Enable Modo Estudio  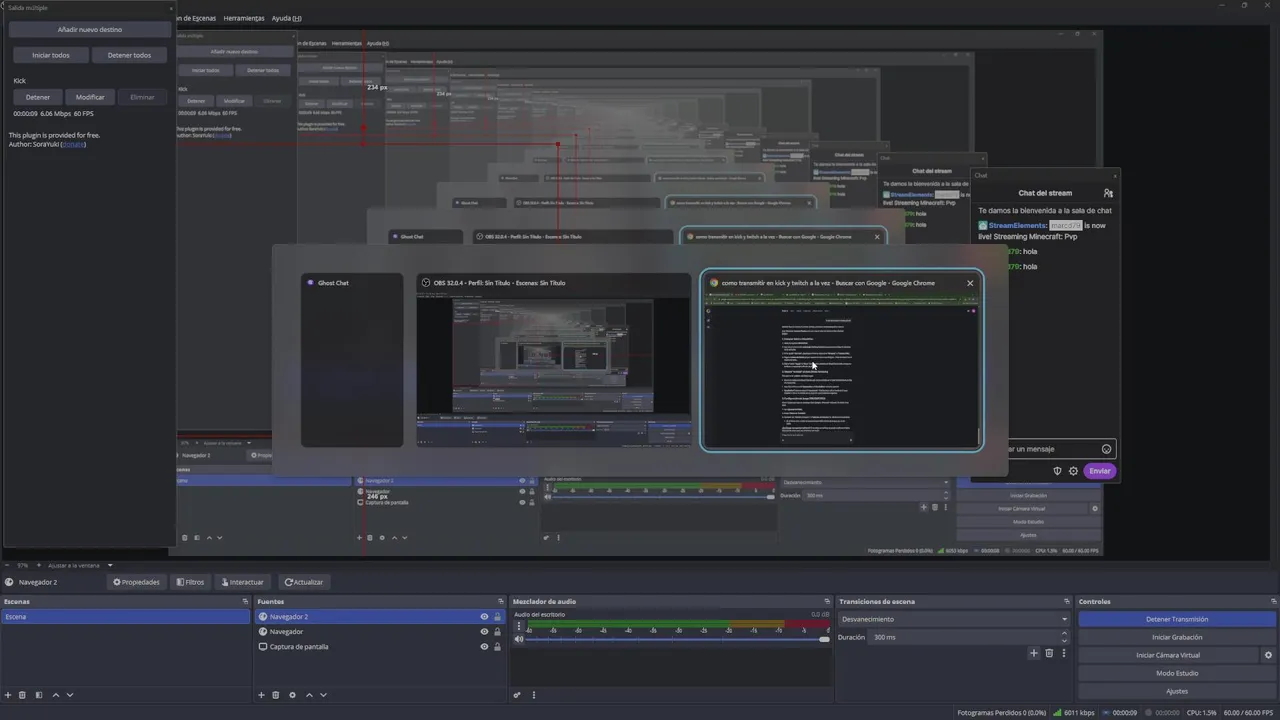click(1177, 673)
